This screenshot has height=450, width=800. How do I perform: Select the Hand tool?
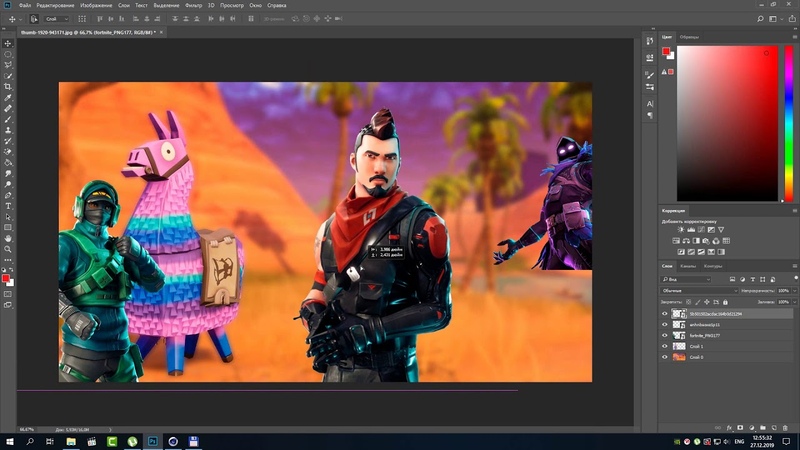(8, 238)
